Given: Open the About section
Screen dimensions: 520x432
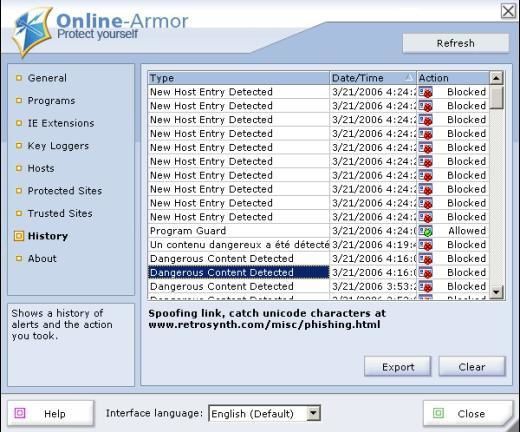Looking at the screenshot, I should tap(42, 258).
